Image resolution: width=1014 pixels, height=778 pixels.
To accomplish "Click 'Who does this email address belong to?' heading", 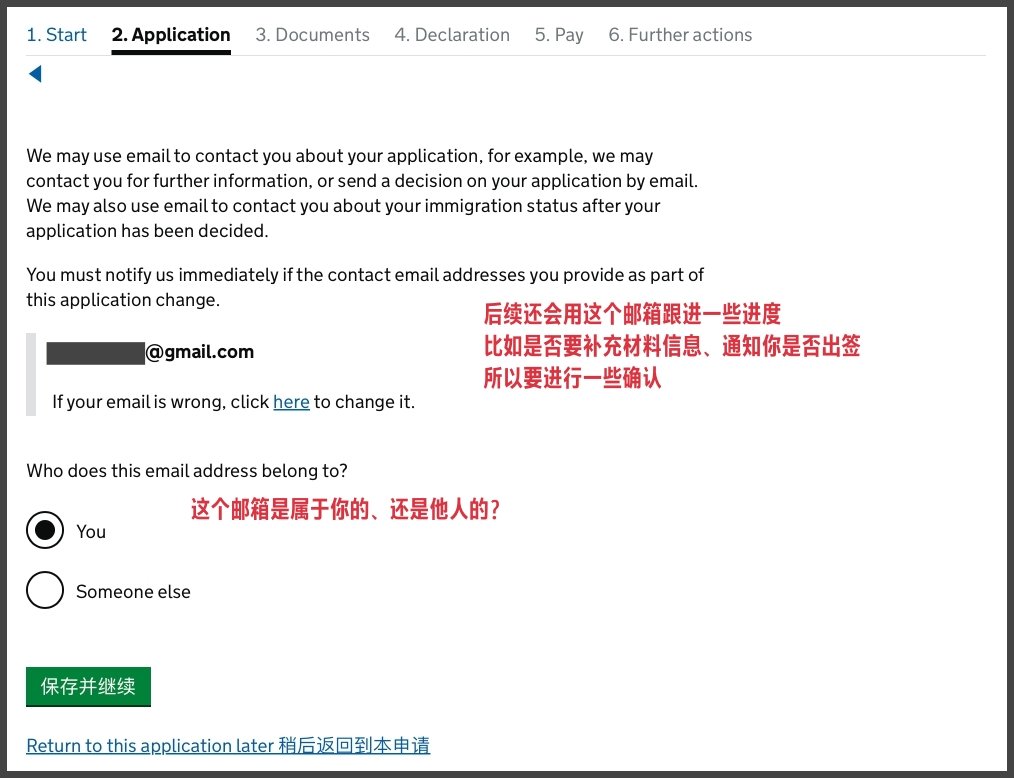I will pyautogui.click(x=187, y=470).
